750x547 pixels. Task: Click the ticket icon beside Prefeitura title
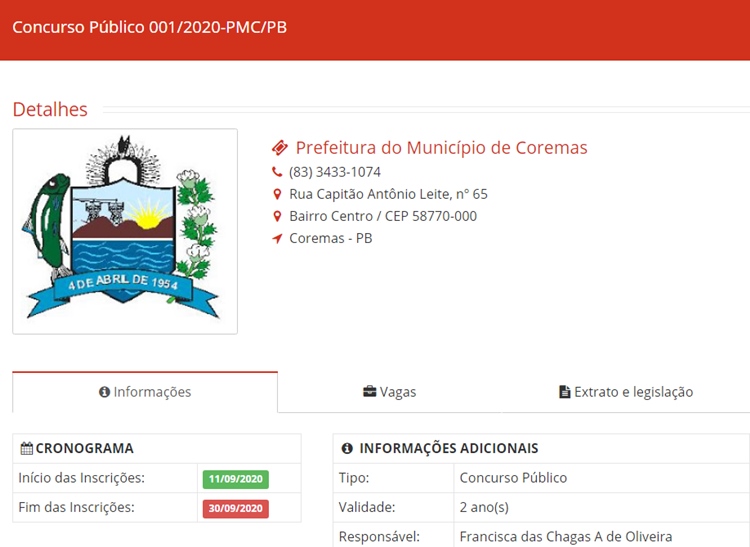(x=280, y=148)
